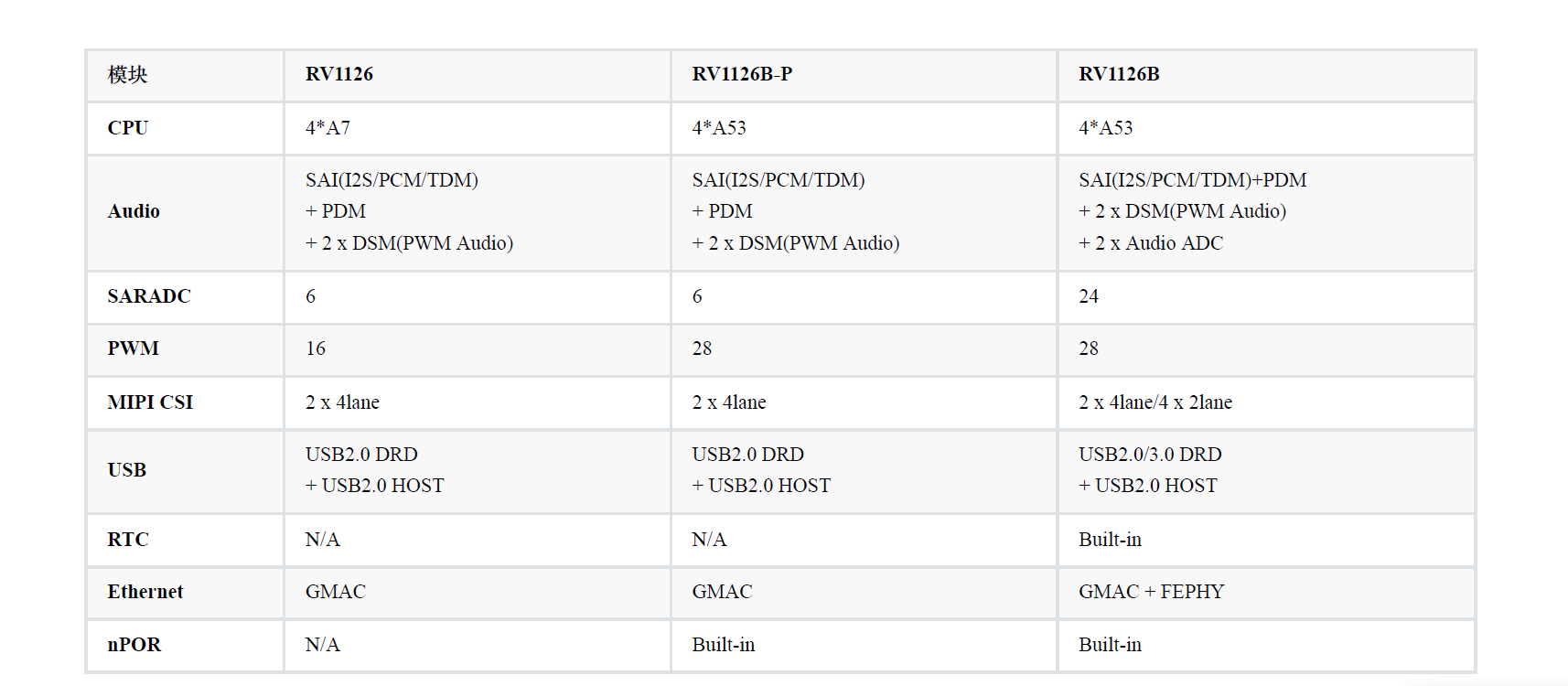The height and width of the screenshot is (686, 1568).
Task: Select the CPU row label
Action: point(128,128)
